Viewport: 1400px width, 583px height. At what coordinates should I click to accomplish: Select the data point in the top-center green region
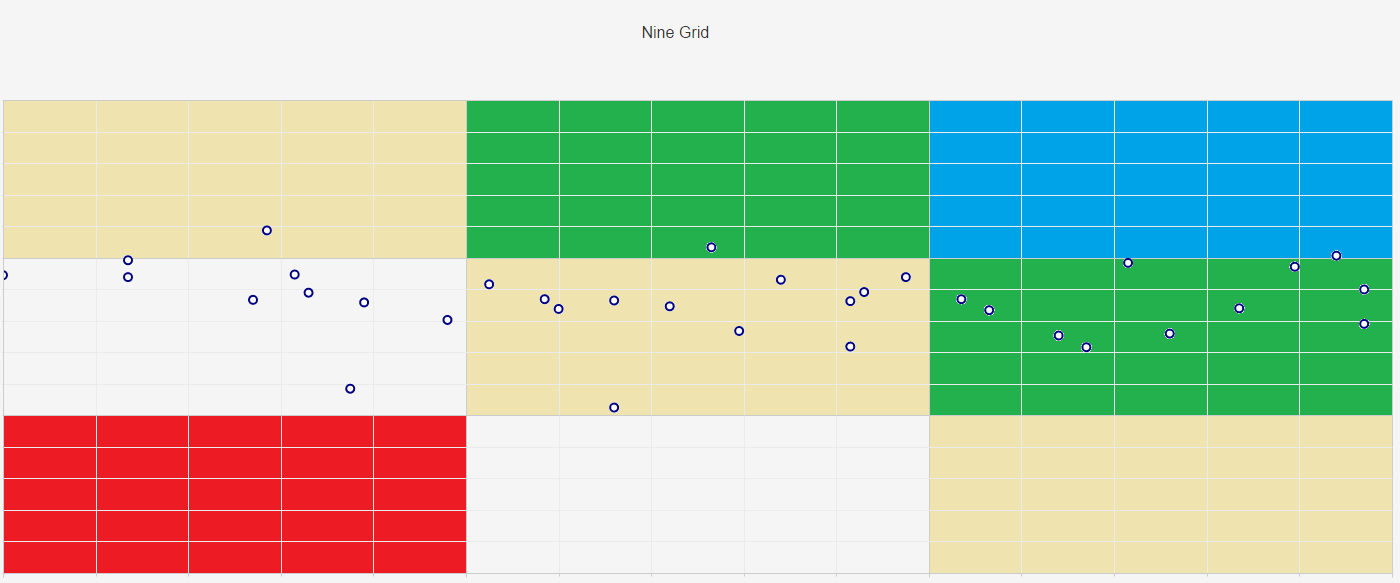(x=711, y=247)
